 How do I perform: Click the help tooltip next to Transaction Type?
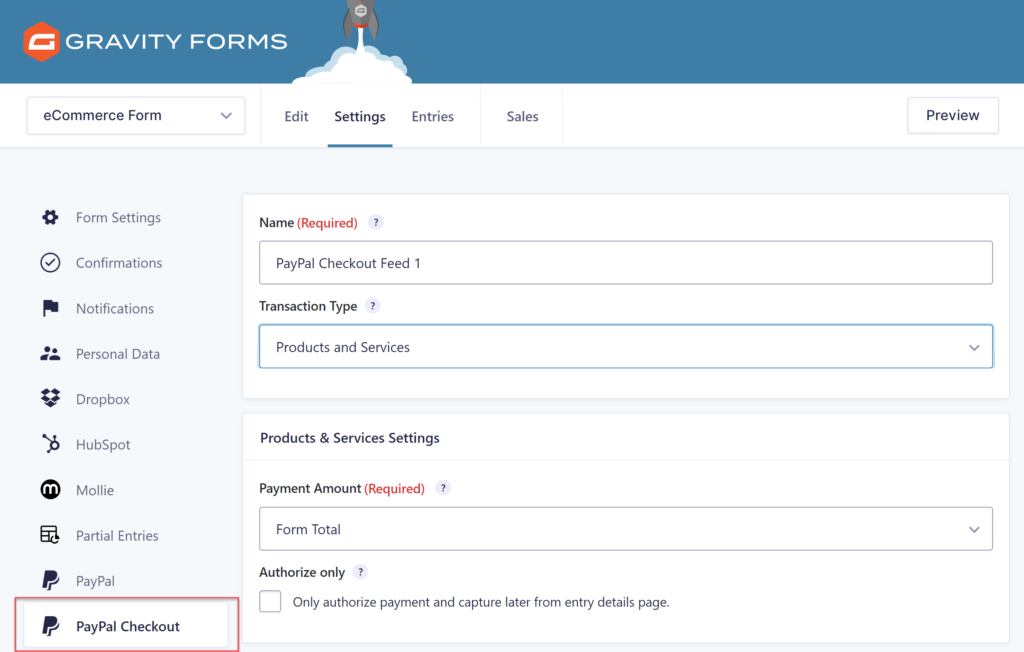[376, 306]
